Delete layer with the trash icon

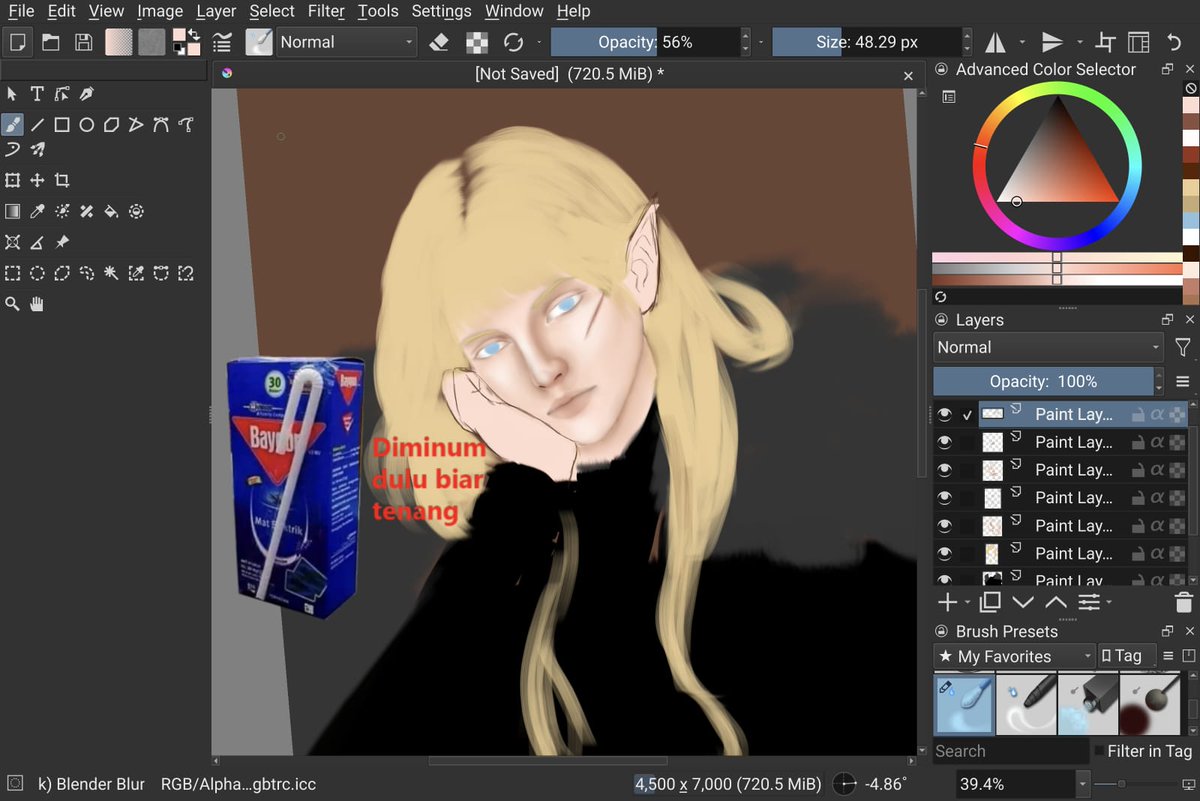tap(1183, 602)
